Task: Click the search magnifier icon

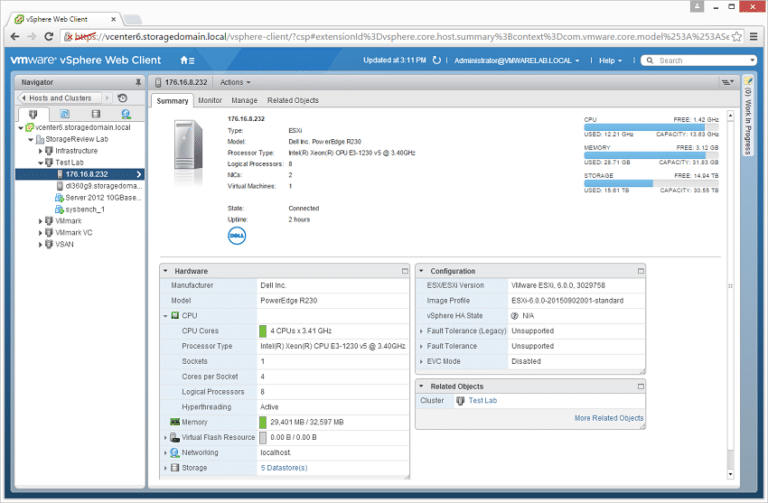Action: [650, 60]
